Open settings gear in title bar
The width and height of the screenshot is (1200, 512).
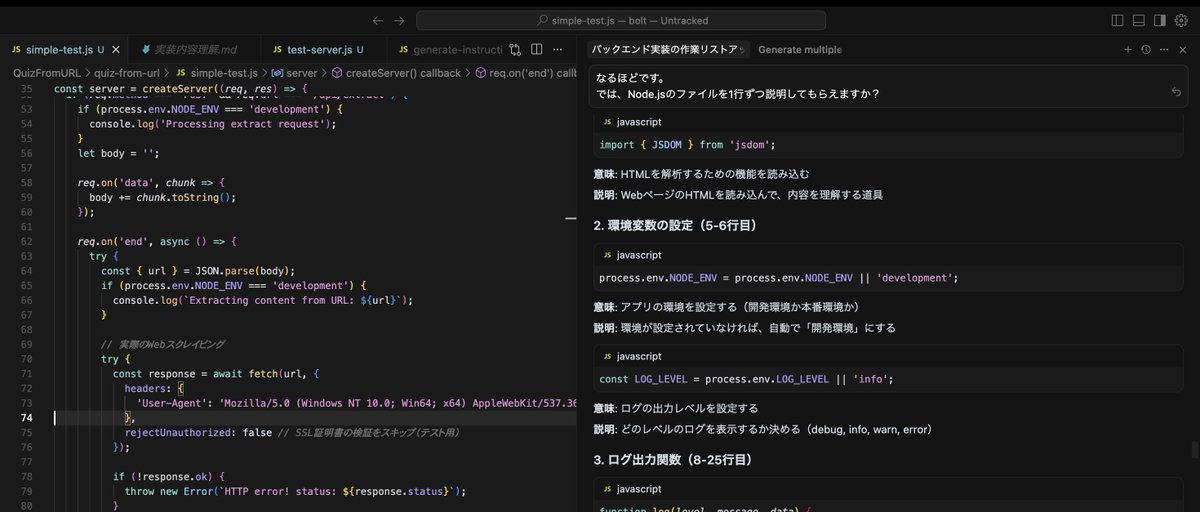click(1181, 20)
